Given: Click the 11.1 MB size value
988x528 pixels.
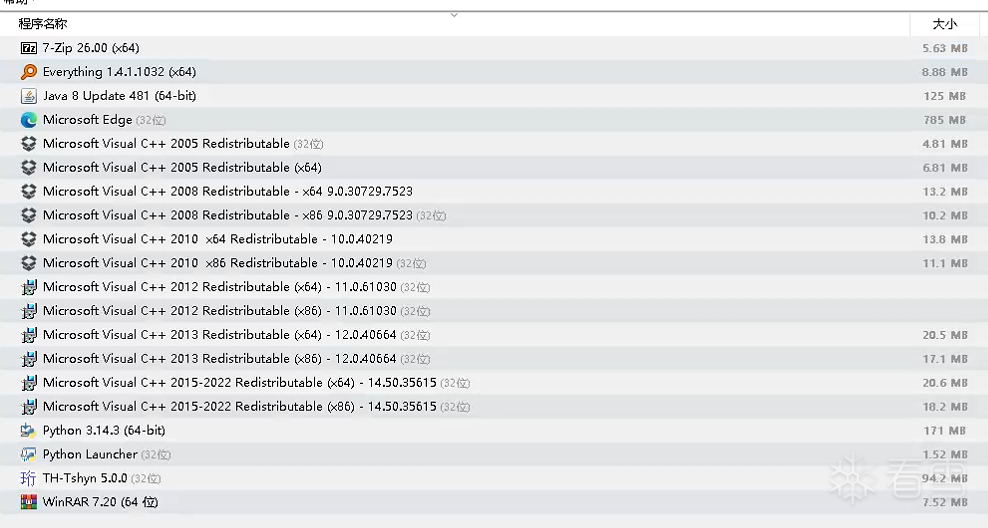Looking at the screenshot, I should pos(945,263).
